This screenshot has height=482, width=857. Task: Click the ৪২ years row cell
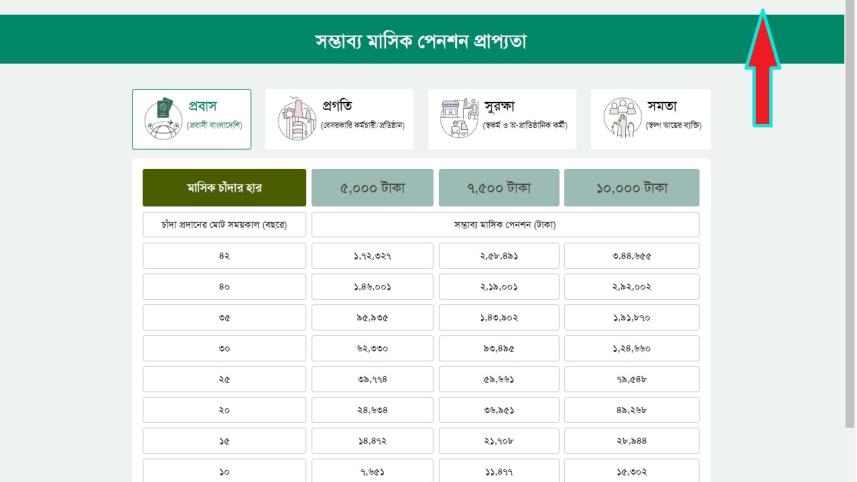click(224, 256)
